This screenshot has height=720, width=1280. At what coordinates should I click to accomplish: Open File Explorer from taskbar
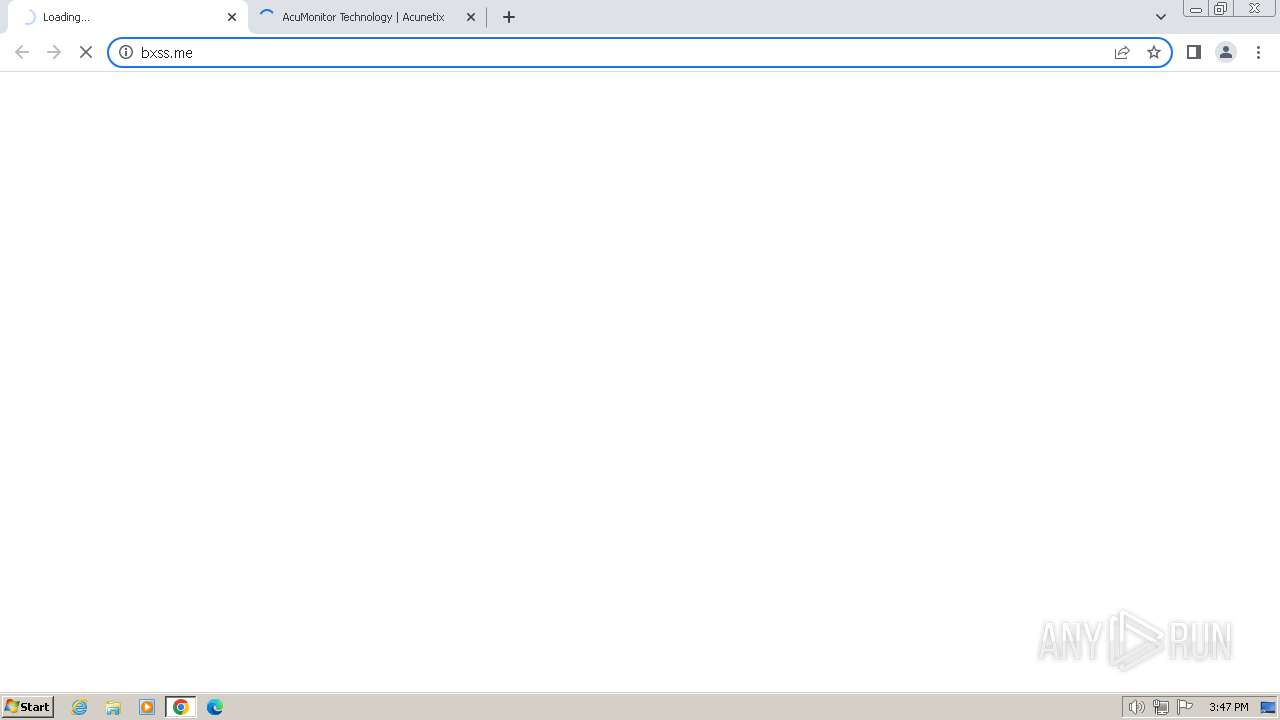click(113, 707)
